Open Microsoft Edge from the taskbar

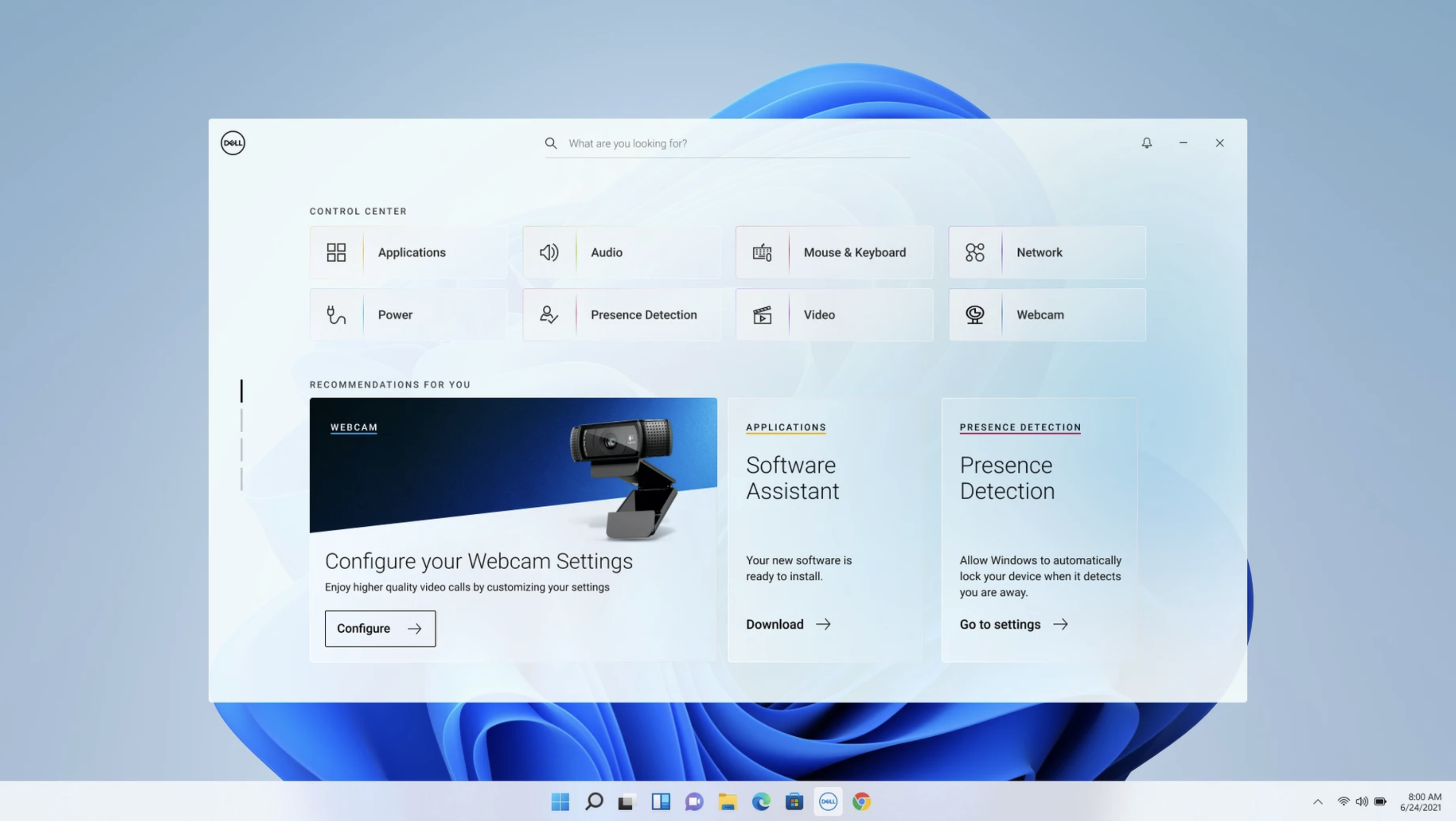click(761, 802)
